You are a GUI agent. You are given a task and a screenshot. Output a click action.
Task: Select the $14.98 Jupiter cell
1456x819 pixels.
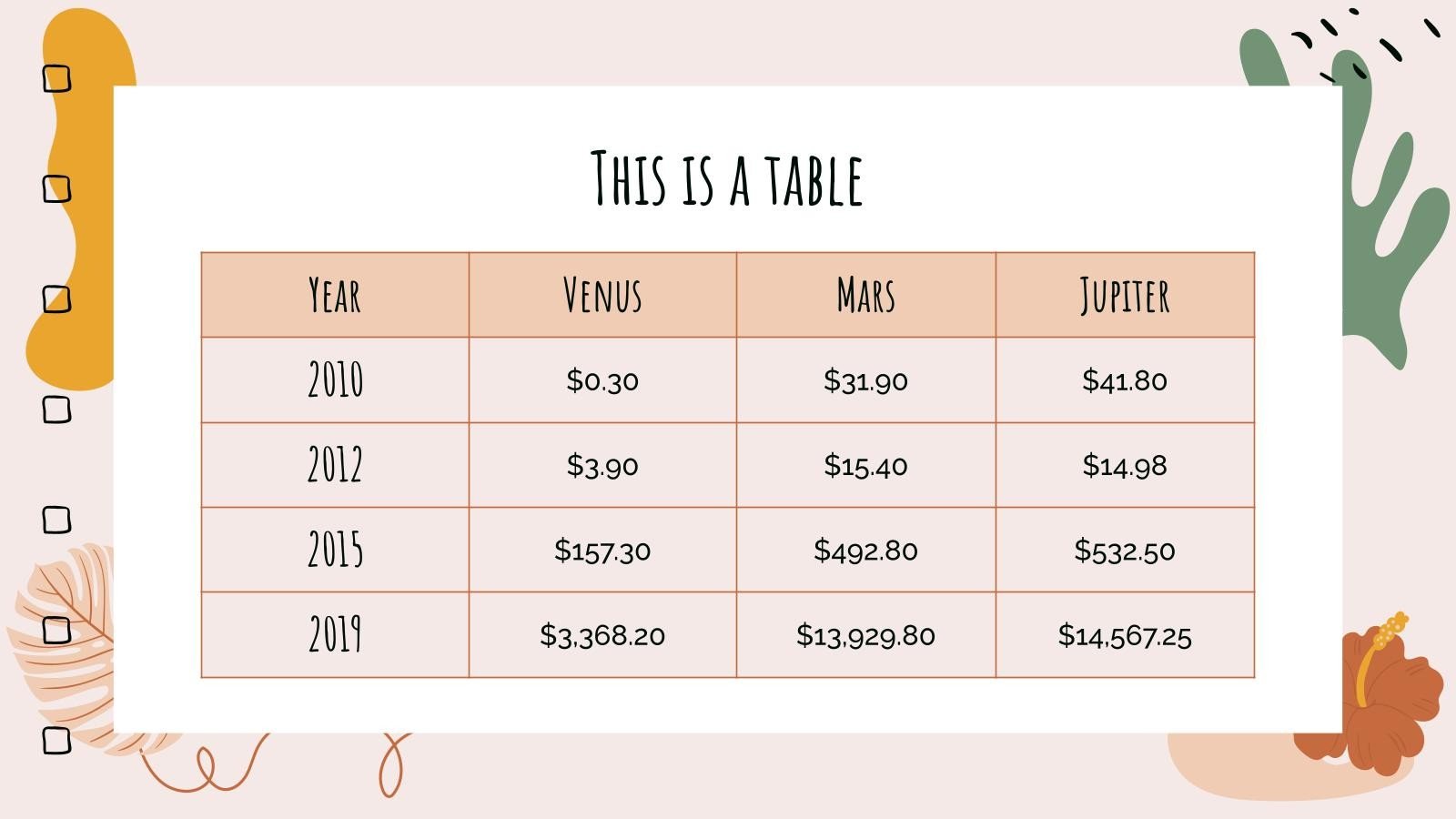tap(1125, 466)
